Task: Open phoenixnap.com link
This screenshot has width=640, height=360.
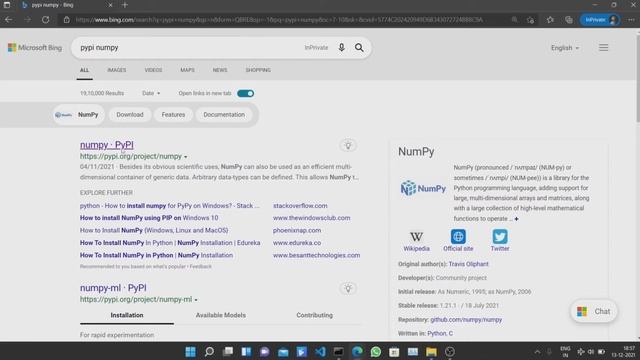Action: [297, 230]
